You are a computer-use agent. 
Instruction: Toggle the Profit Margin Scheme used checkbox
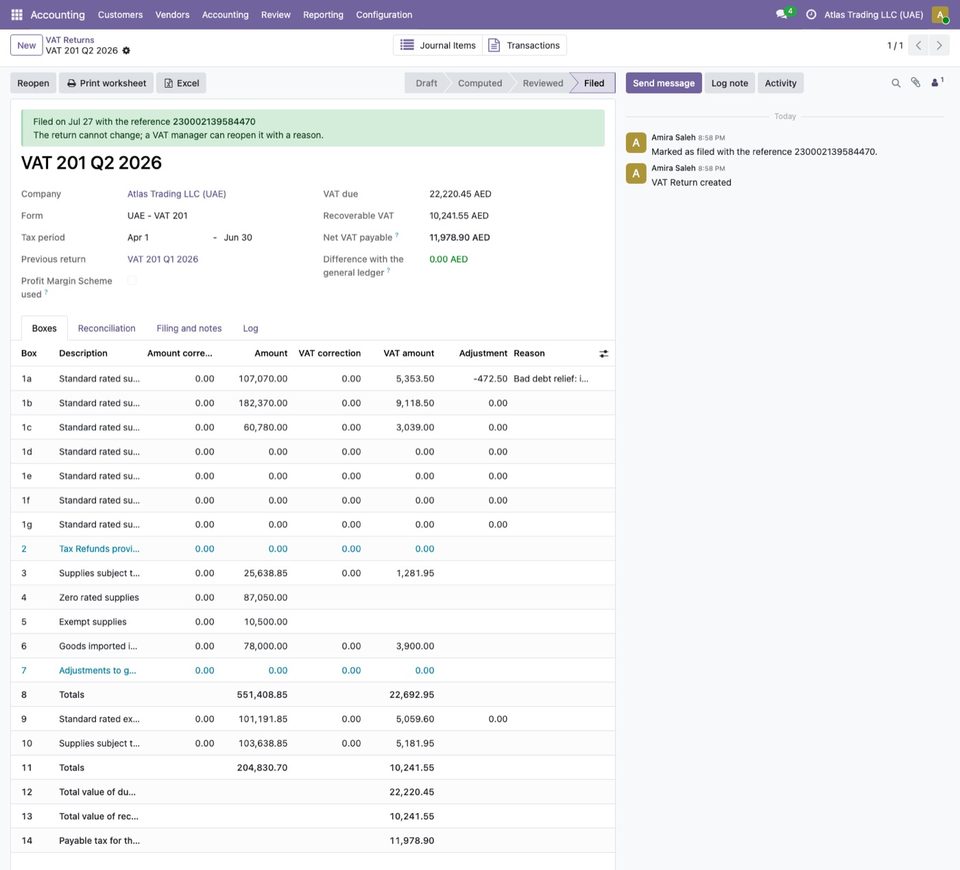pos(132,280)
